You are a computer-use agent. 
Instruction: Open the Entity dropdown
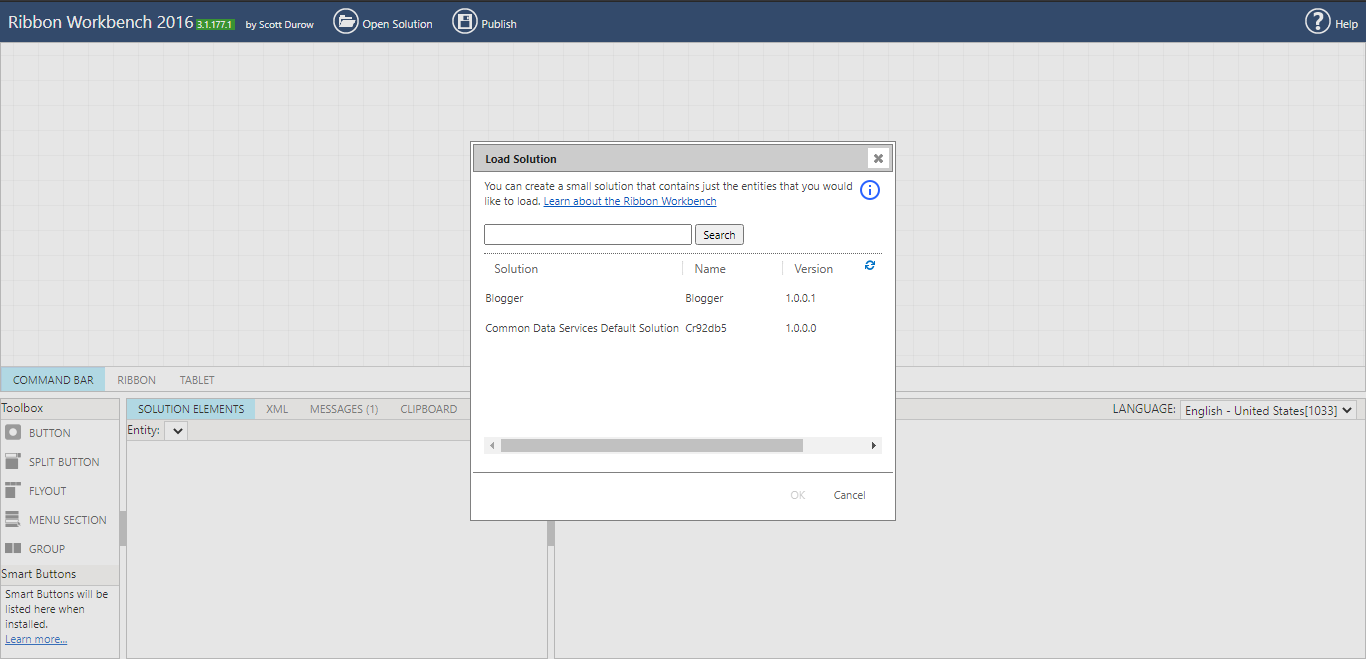click(x=176, y=430)
